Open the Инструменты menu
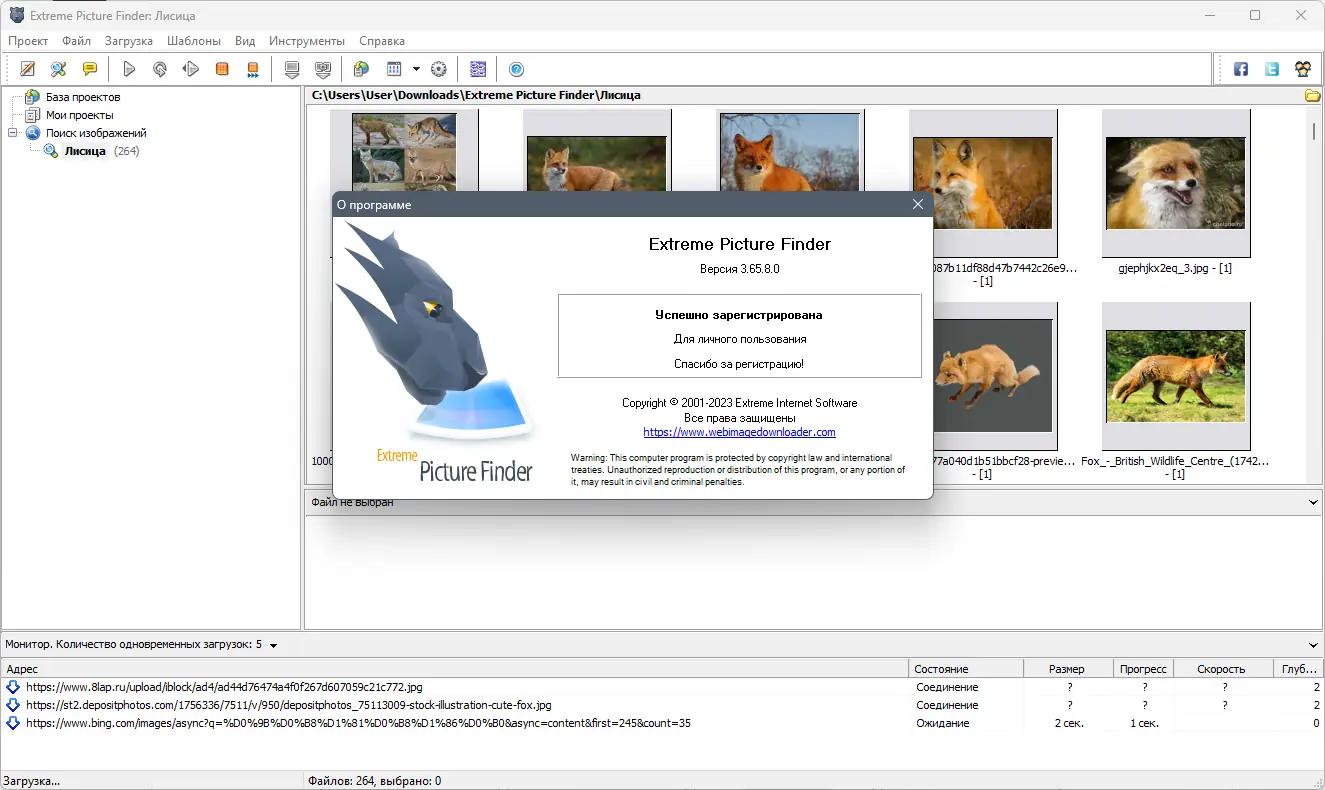Image resolution: width=1325 pixels, height=790 pixels. [306, 41]
